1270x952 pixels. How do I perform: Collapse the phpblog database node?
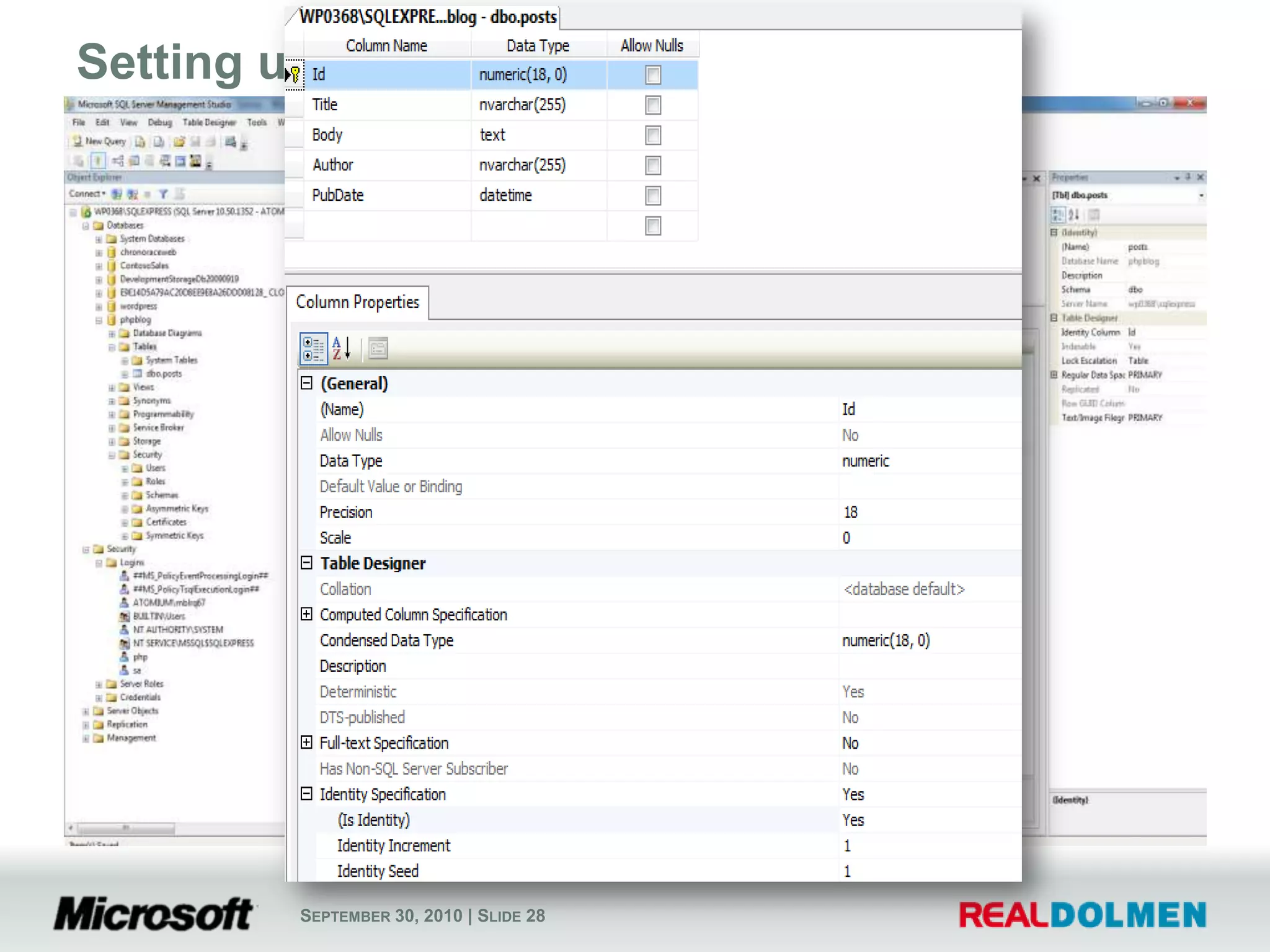pyautogui.click(x=99, y=320)
